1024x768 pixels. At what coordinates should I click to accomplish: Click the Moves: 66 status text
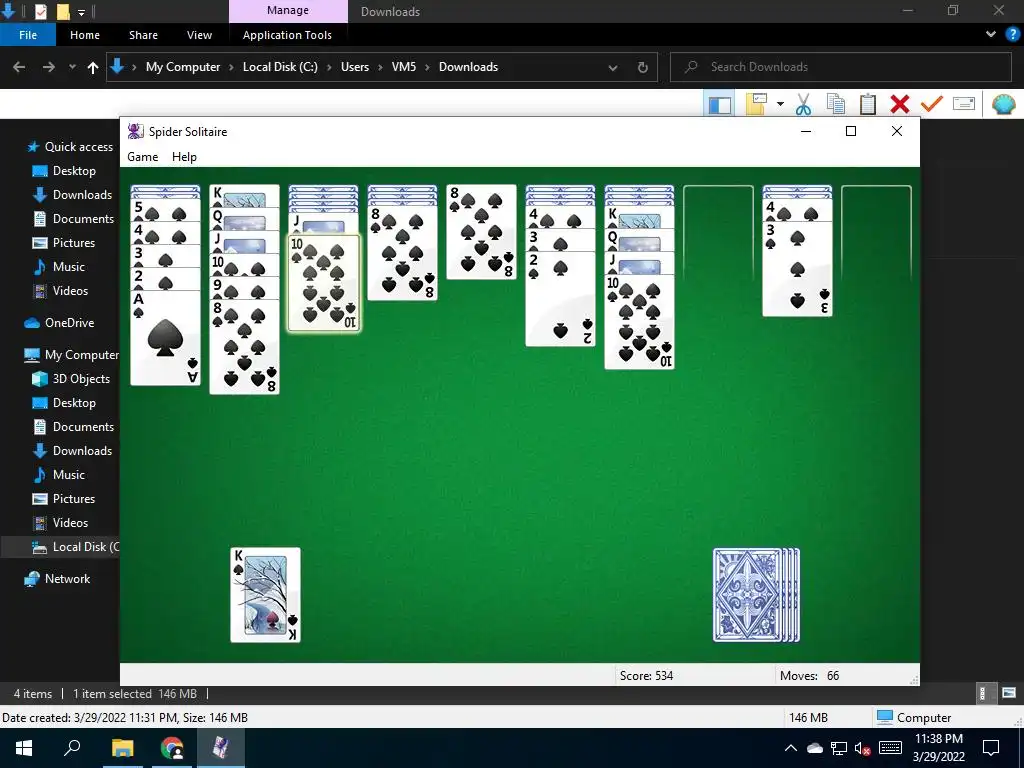click(x=809, y=676)
